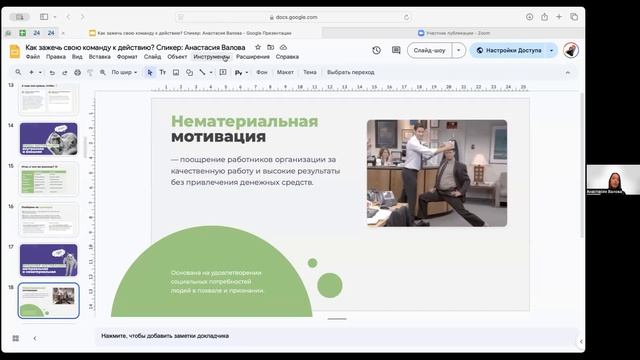The image size is (640, 360).
Task: Select the Office photo on the slide
Action: click(x=437, y=173)
